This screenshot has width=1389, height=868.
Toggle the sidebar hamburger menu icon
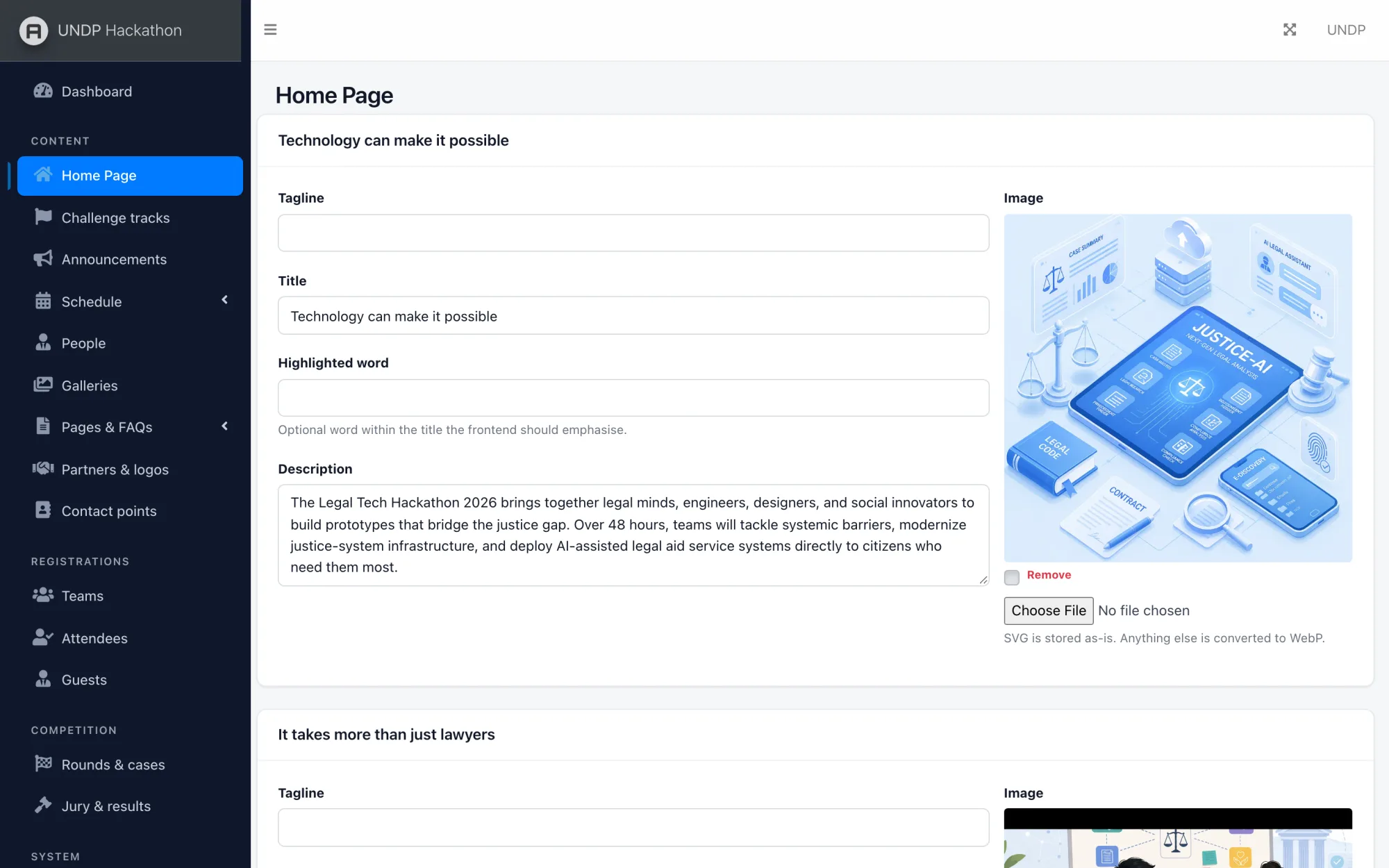coord(270,30)
